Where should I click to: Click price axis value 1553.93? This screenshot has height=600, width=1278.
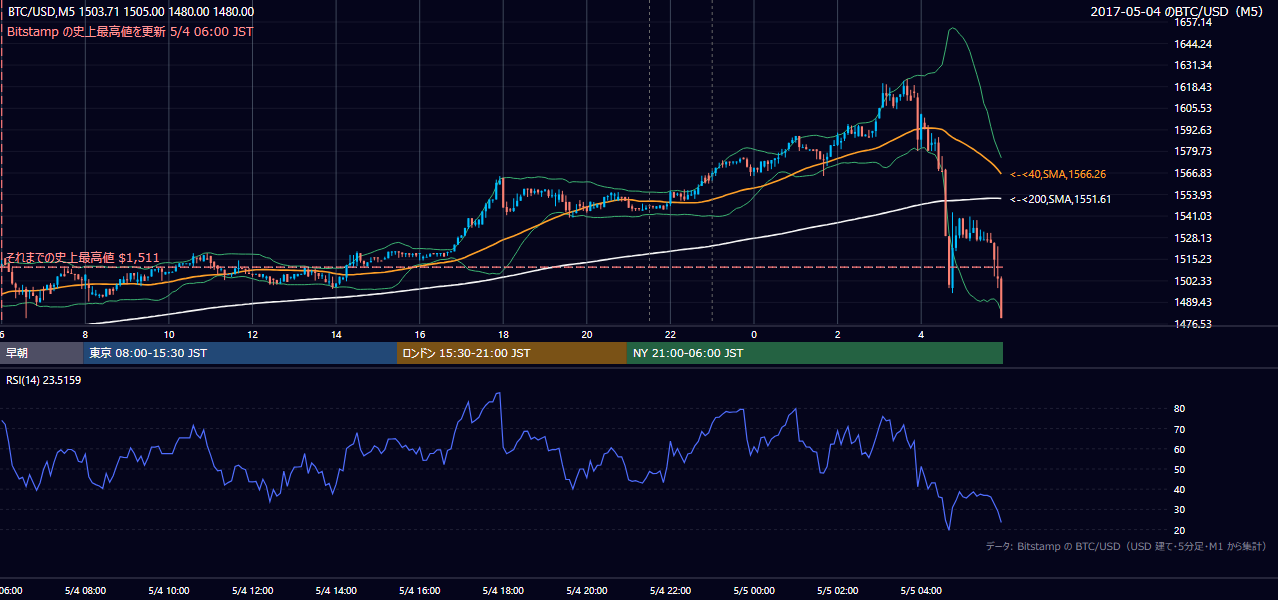point(1193,195)
